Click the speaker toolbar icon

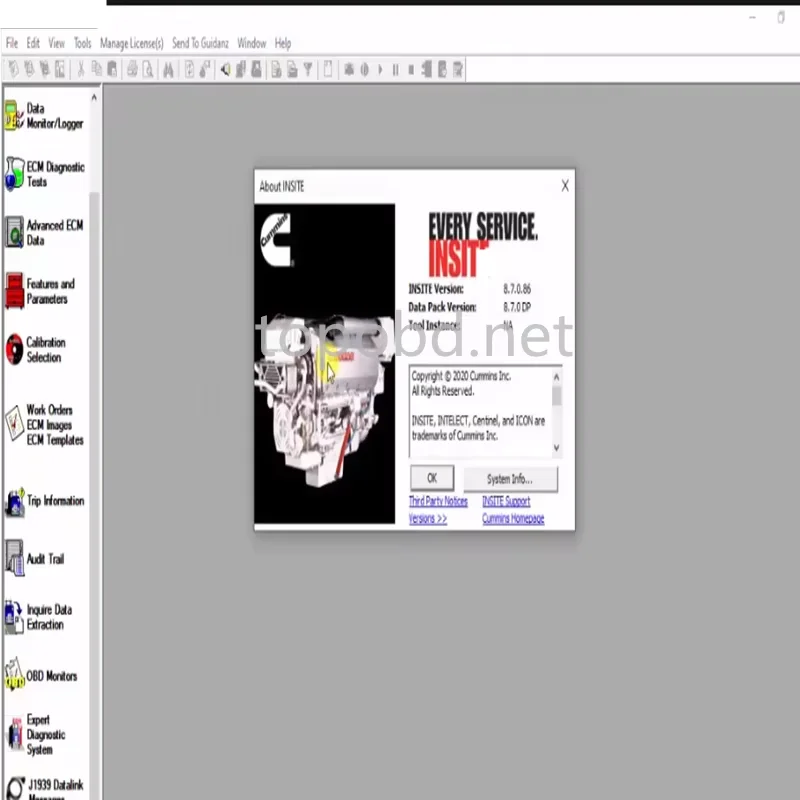pos(225,69)
